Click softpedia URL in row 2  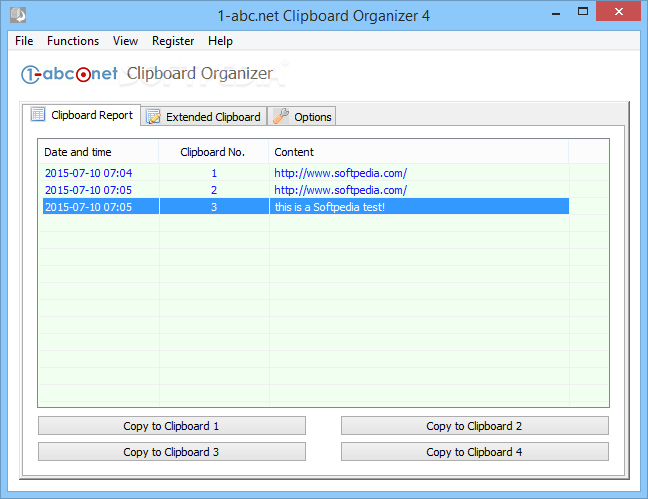(341, 190)
